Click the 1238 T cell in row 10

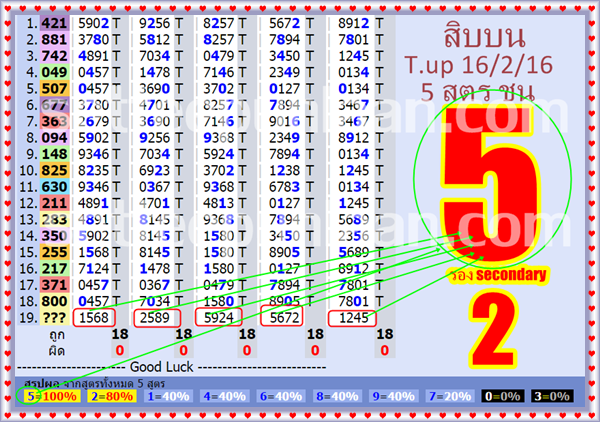coord(291,171)
